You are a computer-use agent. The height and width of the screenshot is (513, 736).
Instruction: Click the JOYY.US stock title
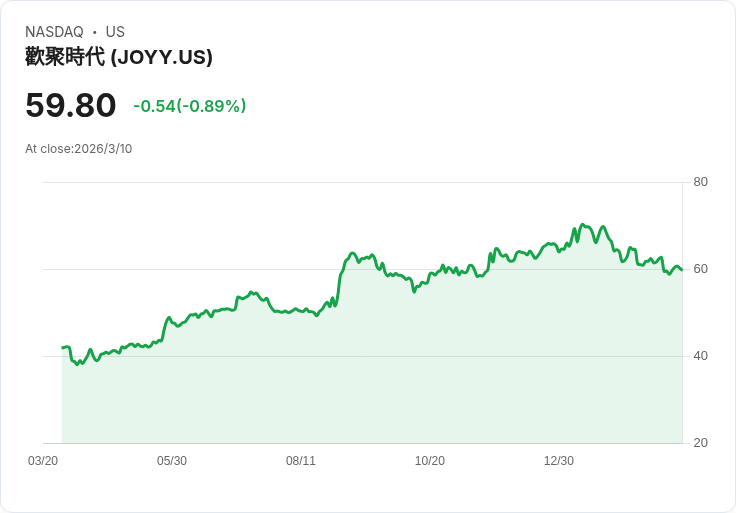pyautogui.click(x=119, y=57)
